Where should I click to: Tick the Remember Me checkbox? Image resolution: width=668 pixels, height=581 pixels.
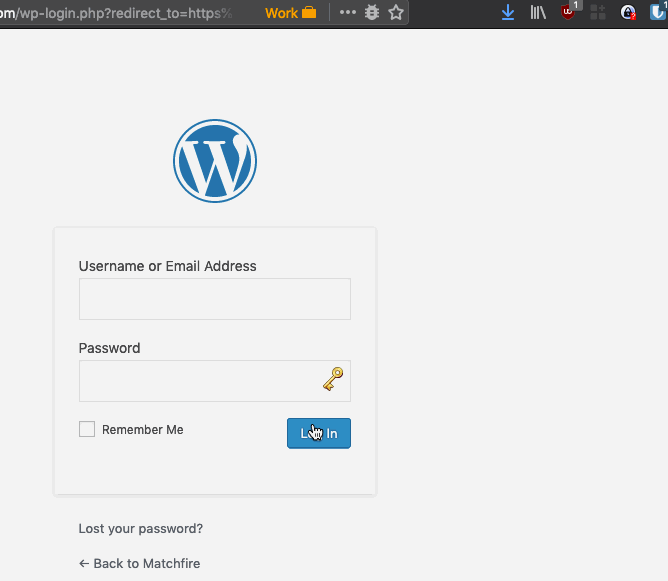tap(87, 429)
